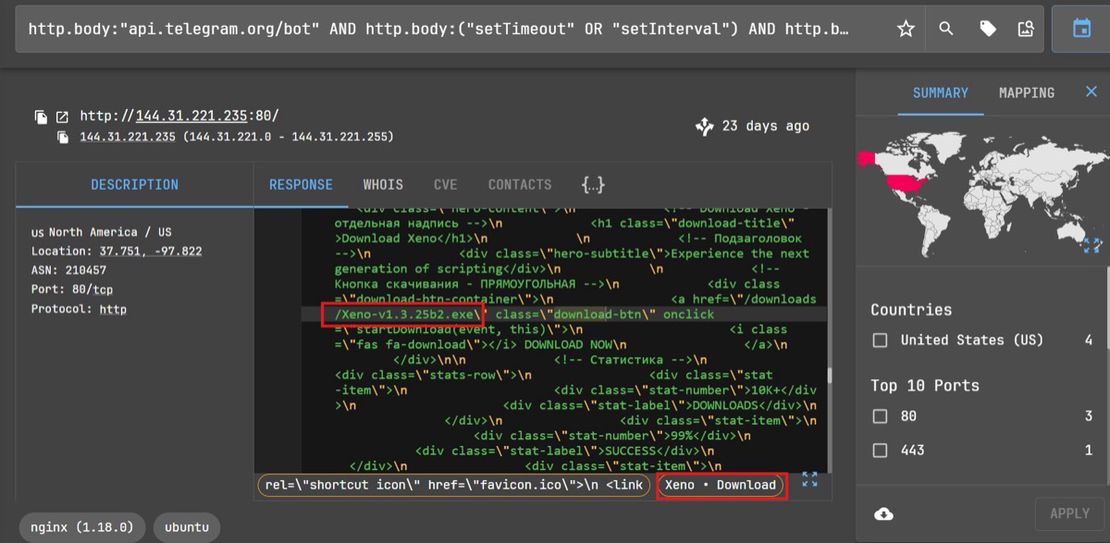Switch to the MAPPING tab

click(x=1026, y=93)
